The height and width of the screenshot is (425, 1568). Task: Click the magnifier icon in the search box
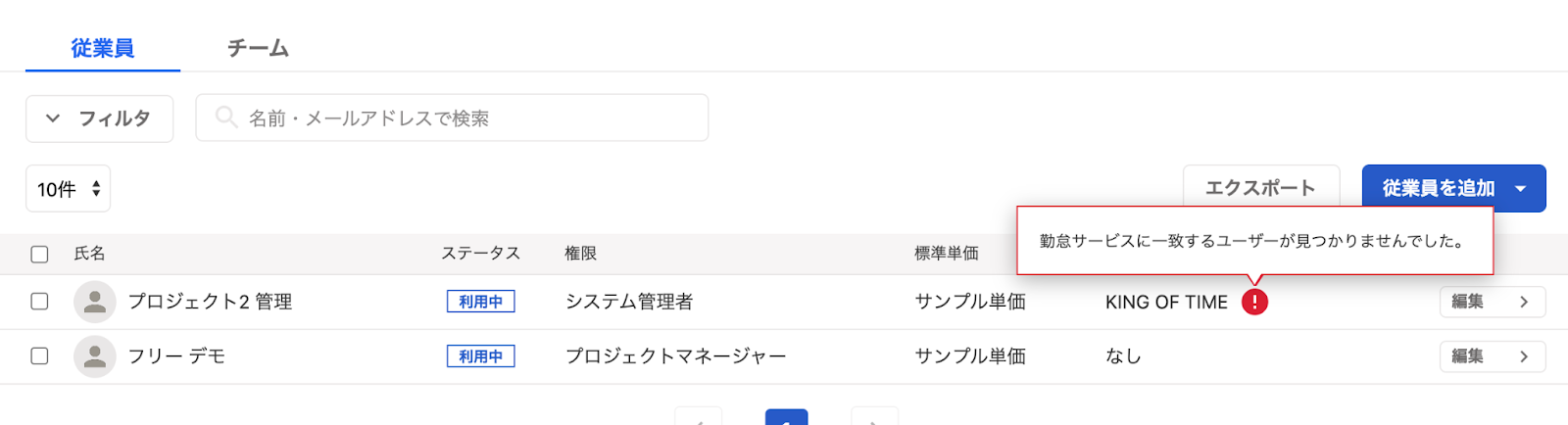pyautogui.click(x=226, y=118)
